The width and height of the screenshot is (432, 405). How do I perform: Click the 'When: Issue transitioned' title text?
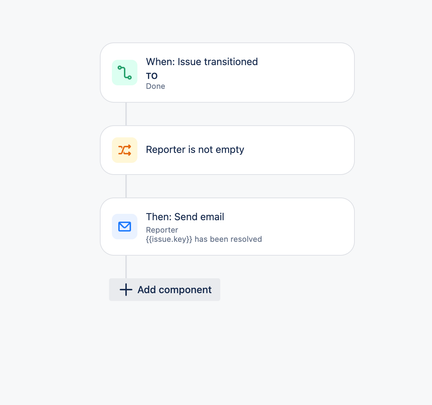coord(202,62)
